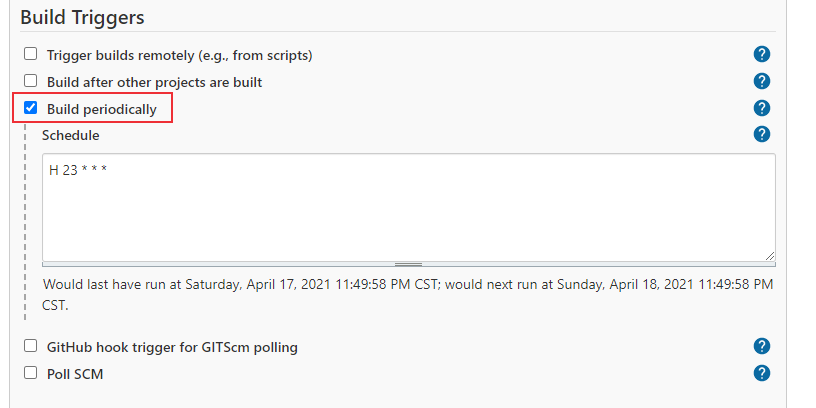Click the 'Build periodically' label text

101,109
